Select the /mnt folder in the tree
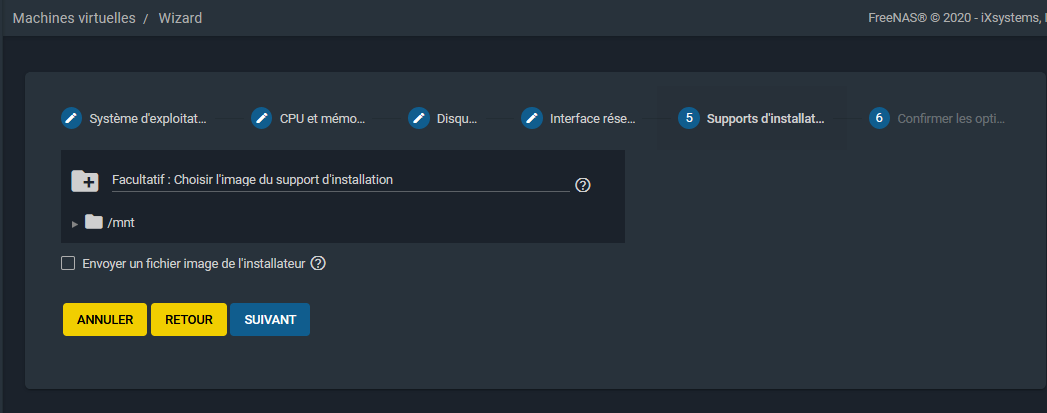 point(121,223)
